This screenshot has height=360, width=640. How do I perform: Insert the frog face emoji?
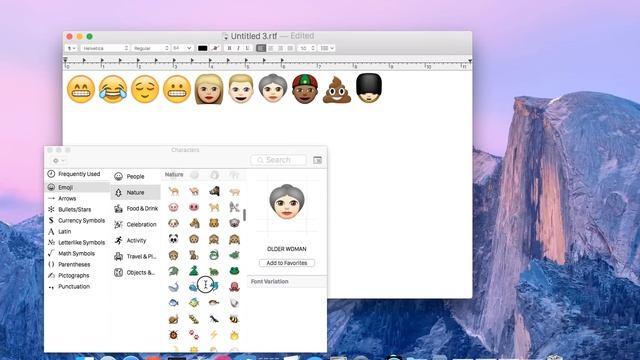click(x=234, y=271)
